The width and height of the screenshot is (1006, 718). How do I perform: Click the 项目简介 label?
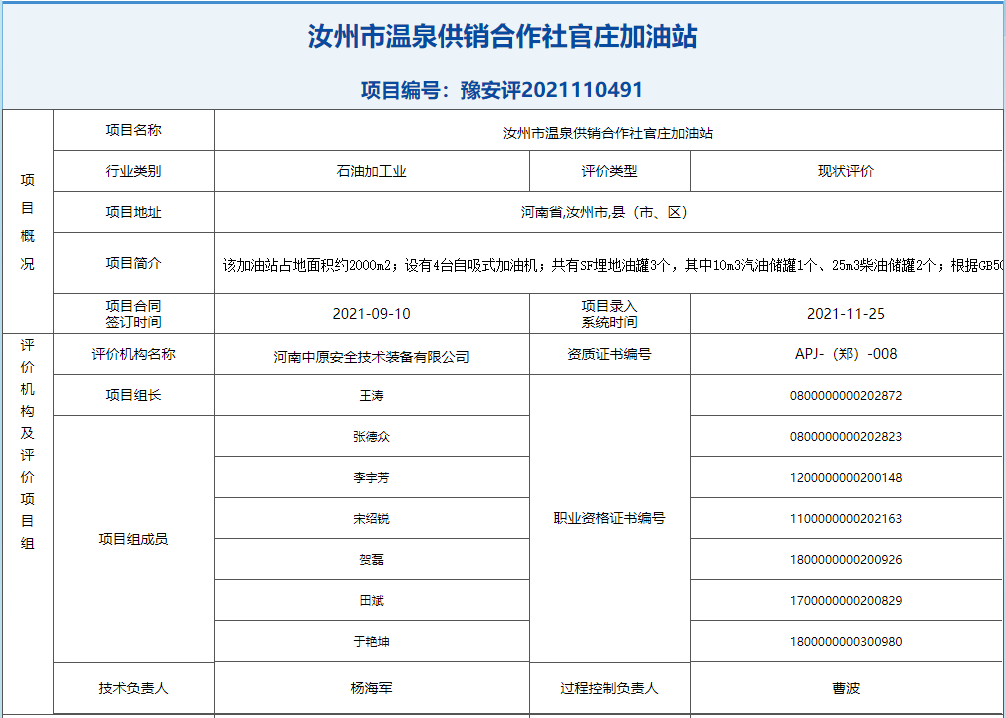pos(133,263)
